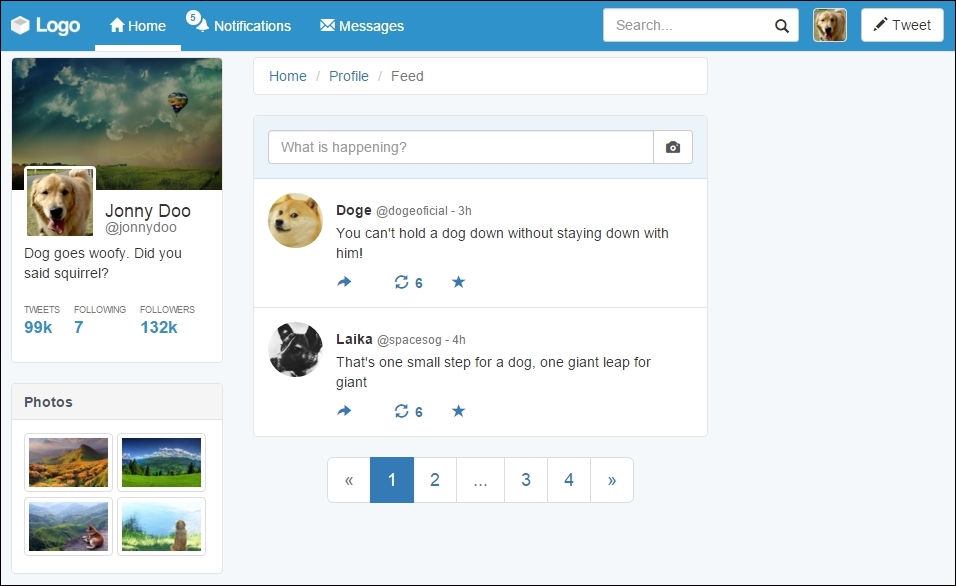Reply to Laika's tweet with arrow icon
This screenshot has width=956, height=586.
pos(344,411)
